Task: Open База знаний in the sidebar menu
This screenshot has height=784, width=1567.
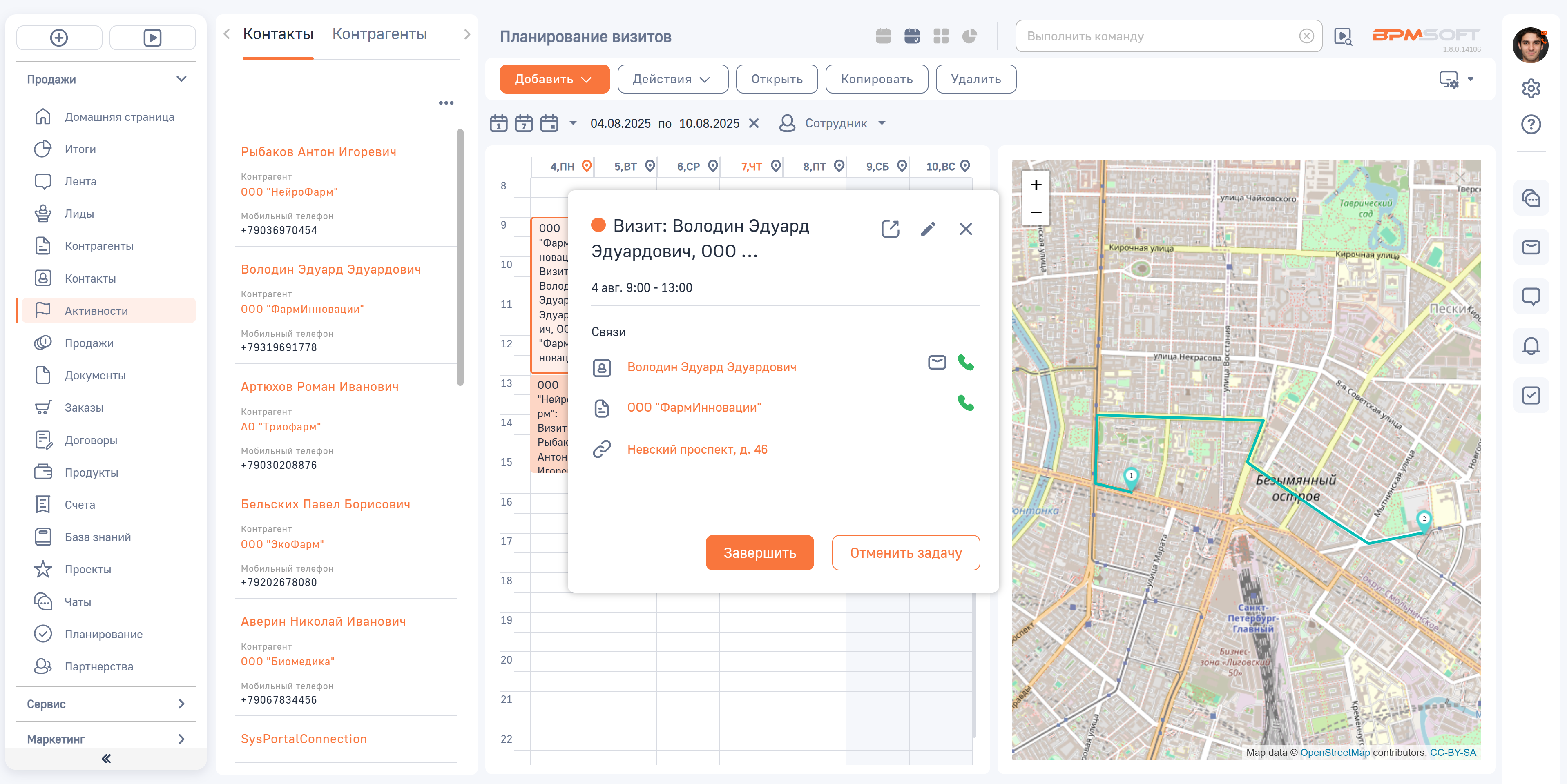Action: point(97,537)
